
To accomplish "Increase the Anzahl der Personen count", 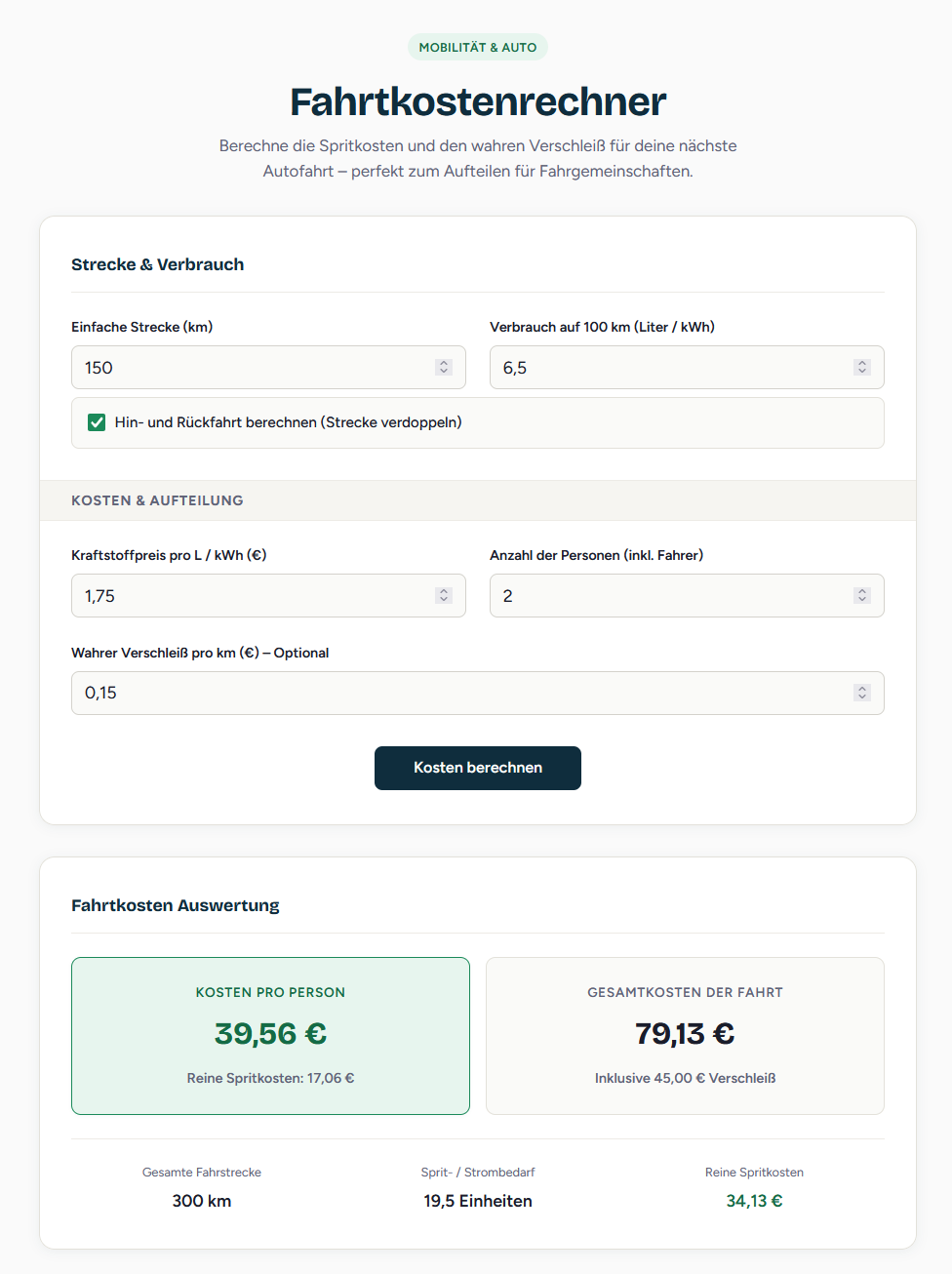I will 862,590.
